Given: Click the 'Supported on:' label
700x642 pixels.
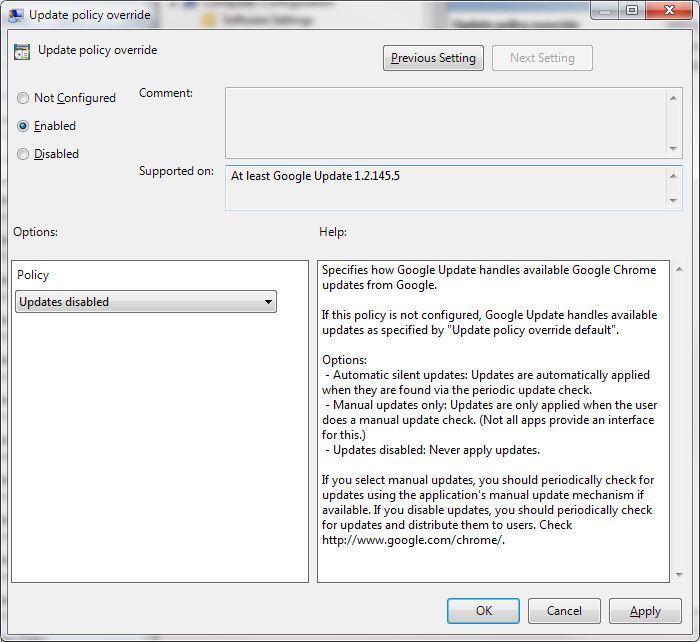Looking at the screenshot, I should point(176,171).
